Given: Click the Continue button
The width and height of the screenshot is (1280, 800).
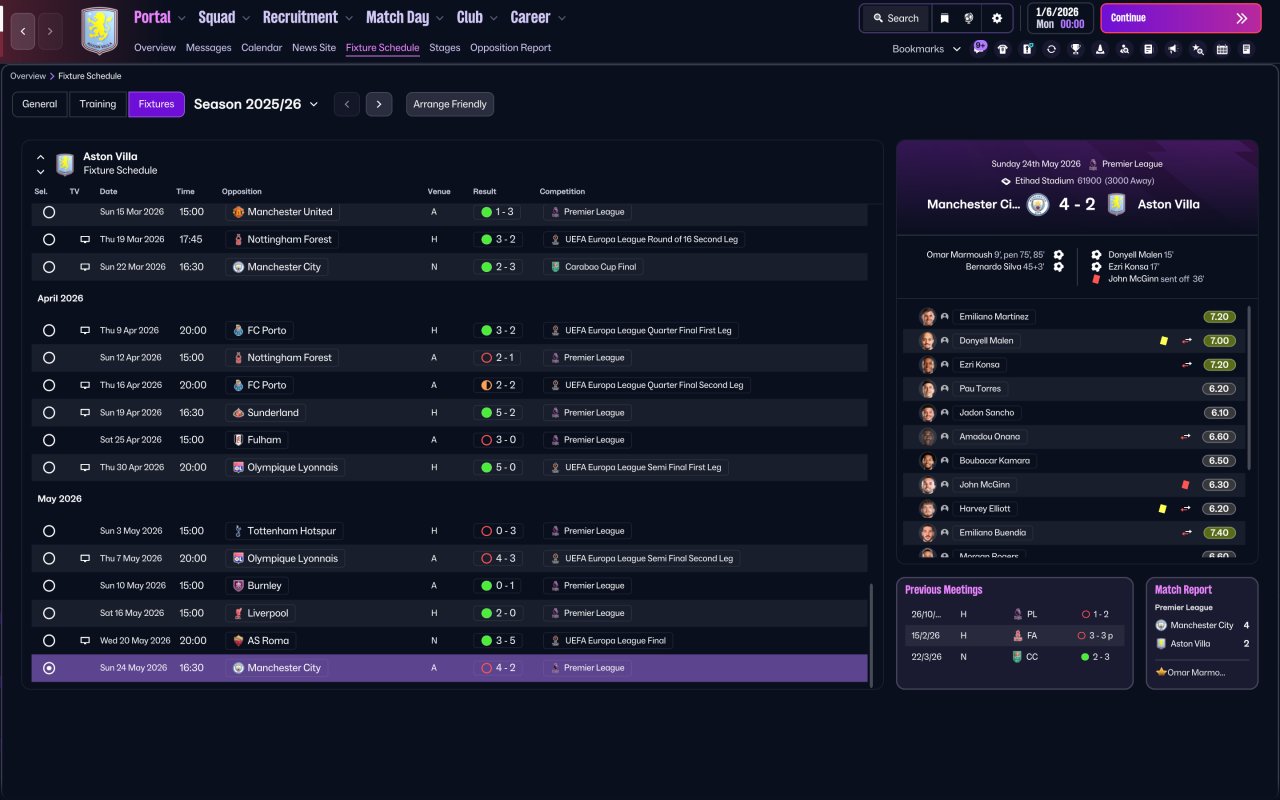Looking at the screenshot, I should pyautogui.click(x=1180, y=18).
